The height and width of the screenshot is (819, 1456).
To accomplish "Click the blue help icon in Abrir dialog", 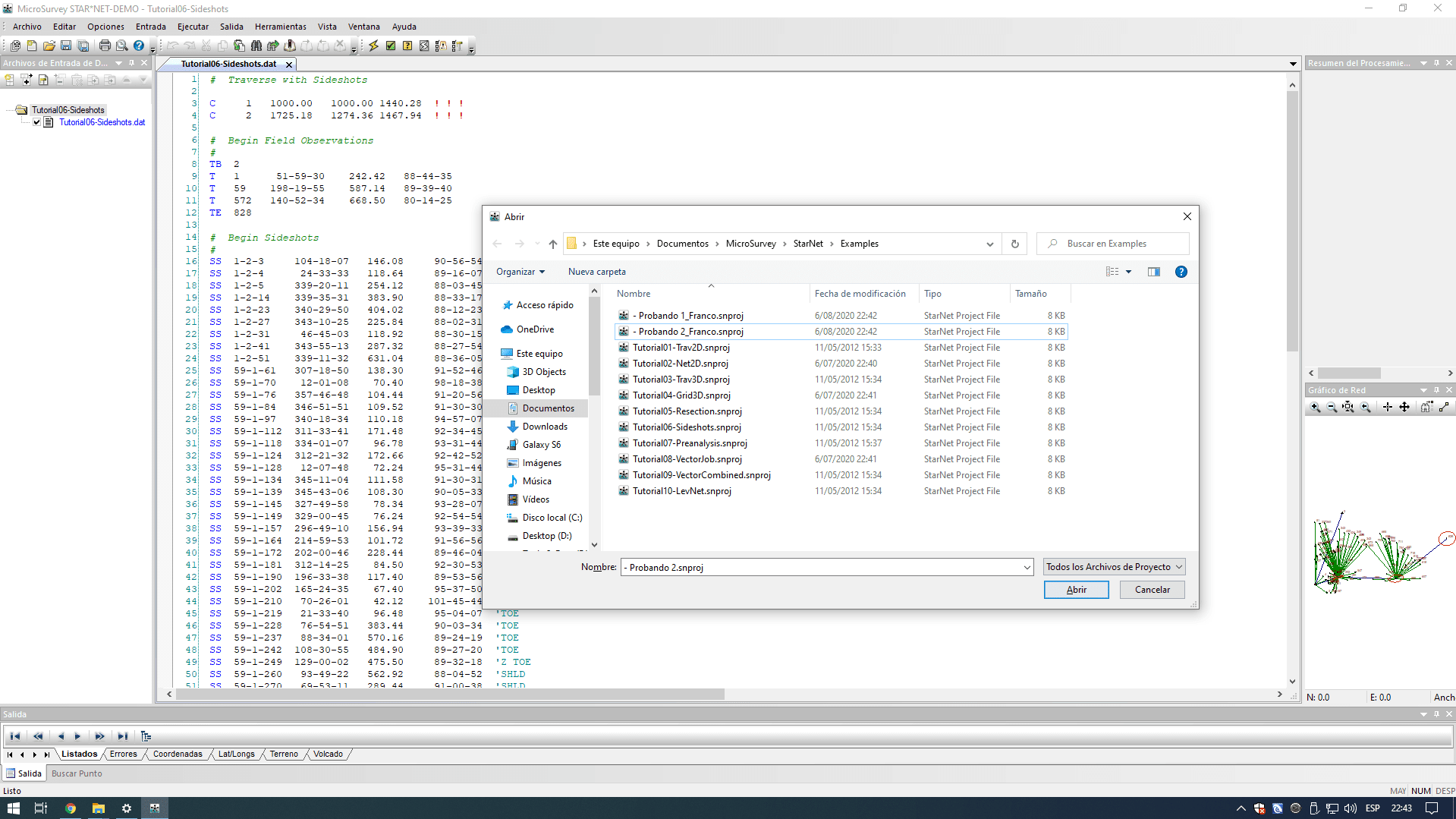I will pyautogui.click(x=1181, y=272).
